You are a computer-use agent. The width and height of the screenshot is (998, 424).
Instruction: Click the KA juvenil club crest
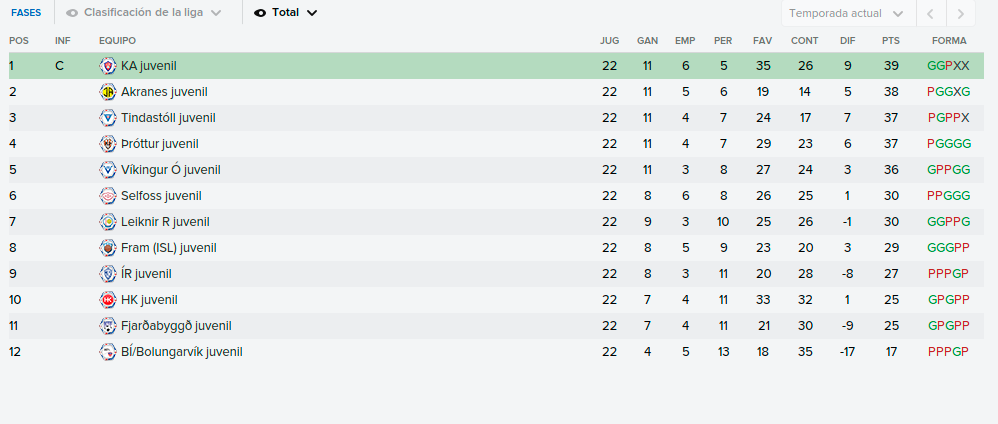(x=108, y=66)
